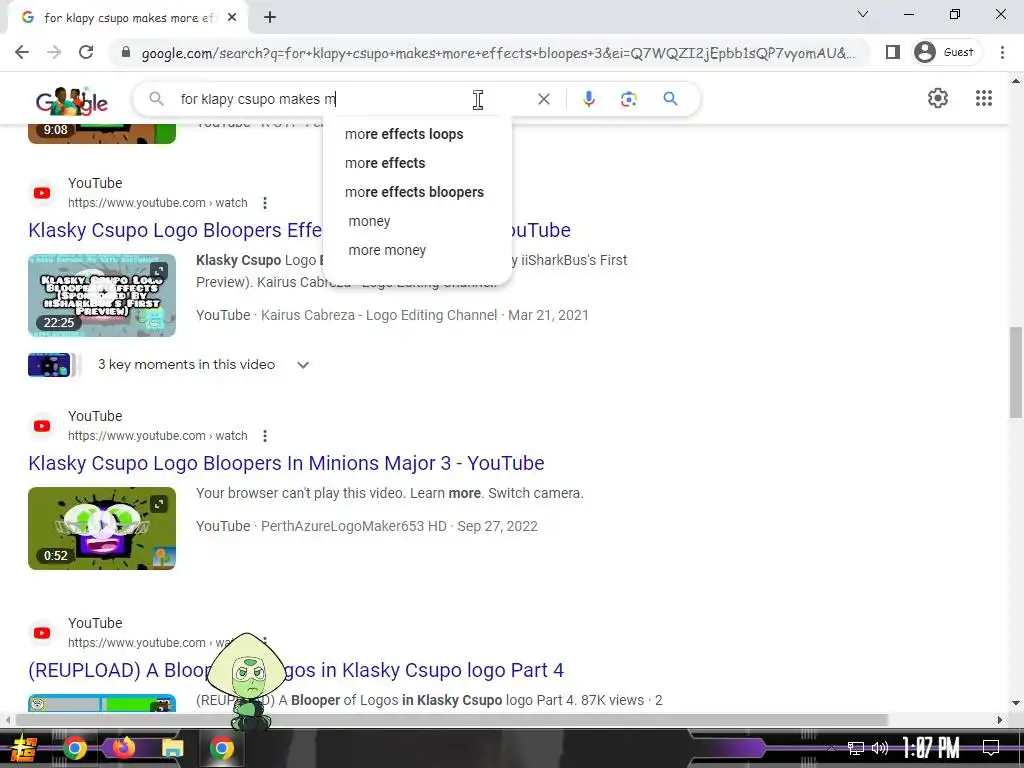The image size is (1024, 768).
Task: Open the Guest profile menu
Action: click(947, 52)
